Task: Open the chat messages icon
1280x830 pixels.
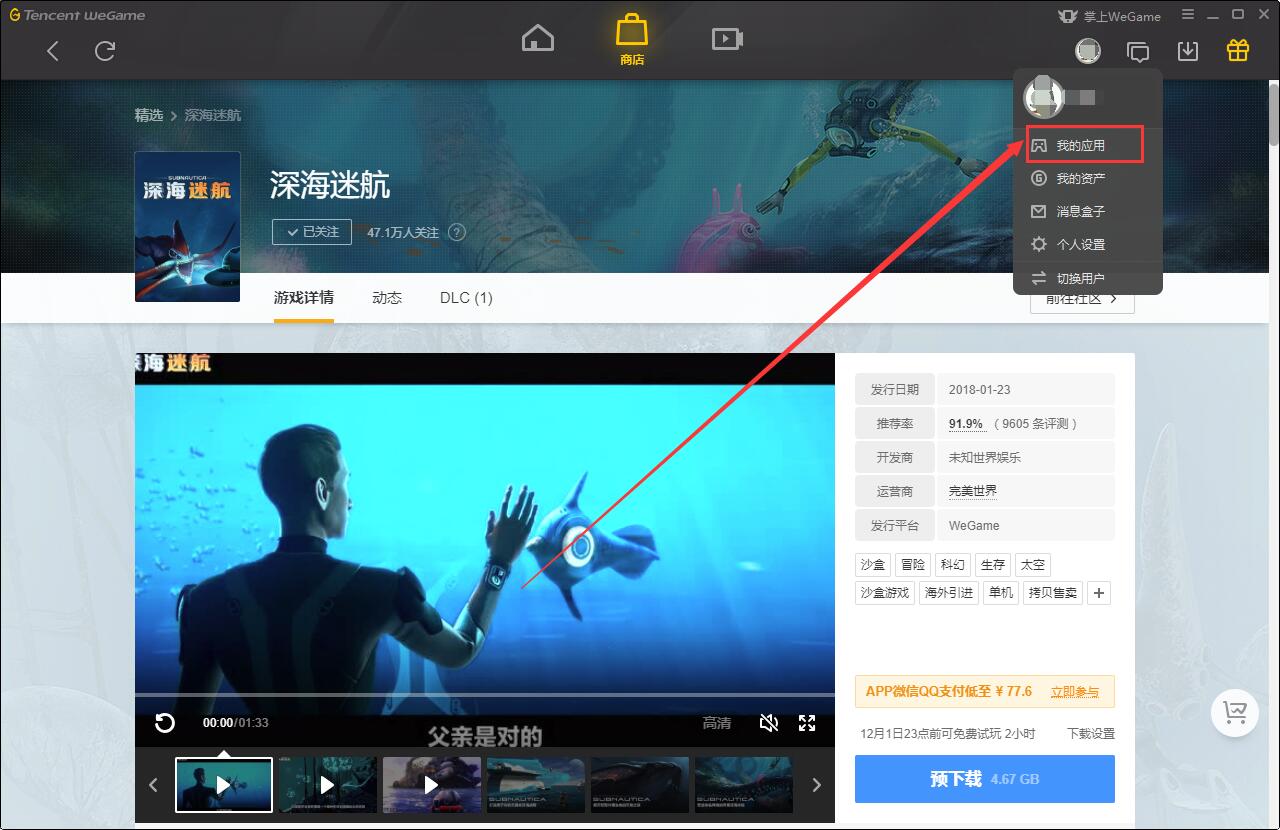Action: 1138,51
